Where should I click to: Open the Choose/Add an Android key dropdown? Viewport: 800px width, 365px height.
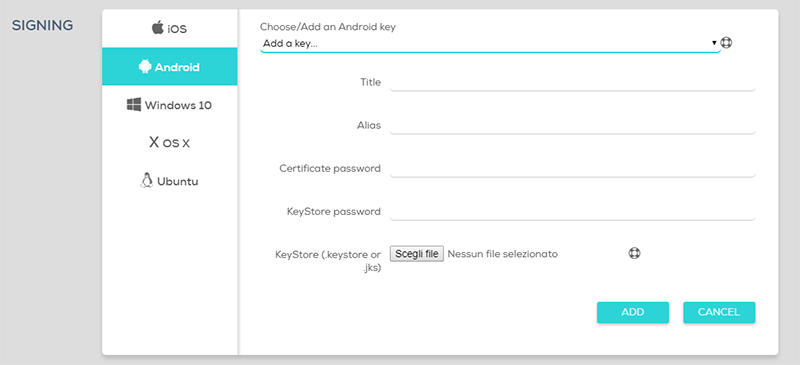[490, 44]
